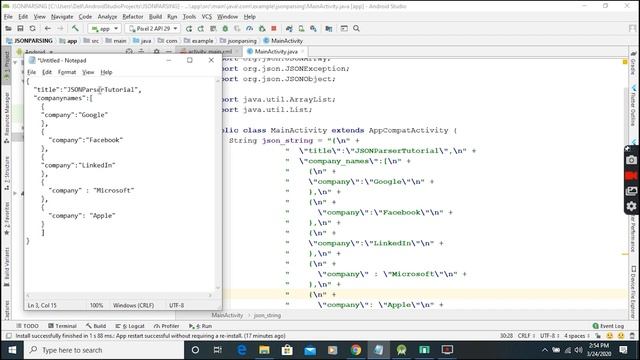
Task: Click the Save All toolbar icon
Action: (20, 29)
